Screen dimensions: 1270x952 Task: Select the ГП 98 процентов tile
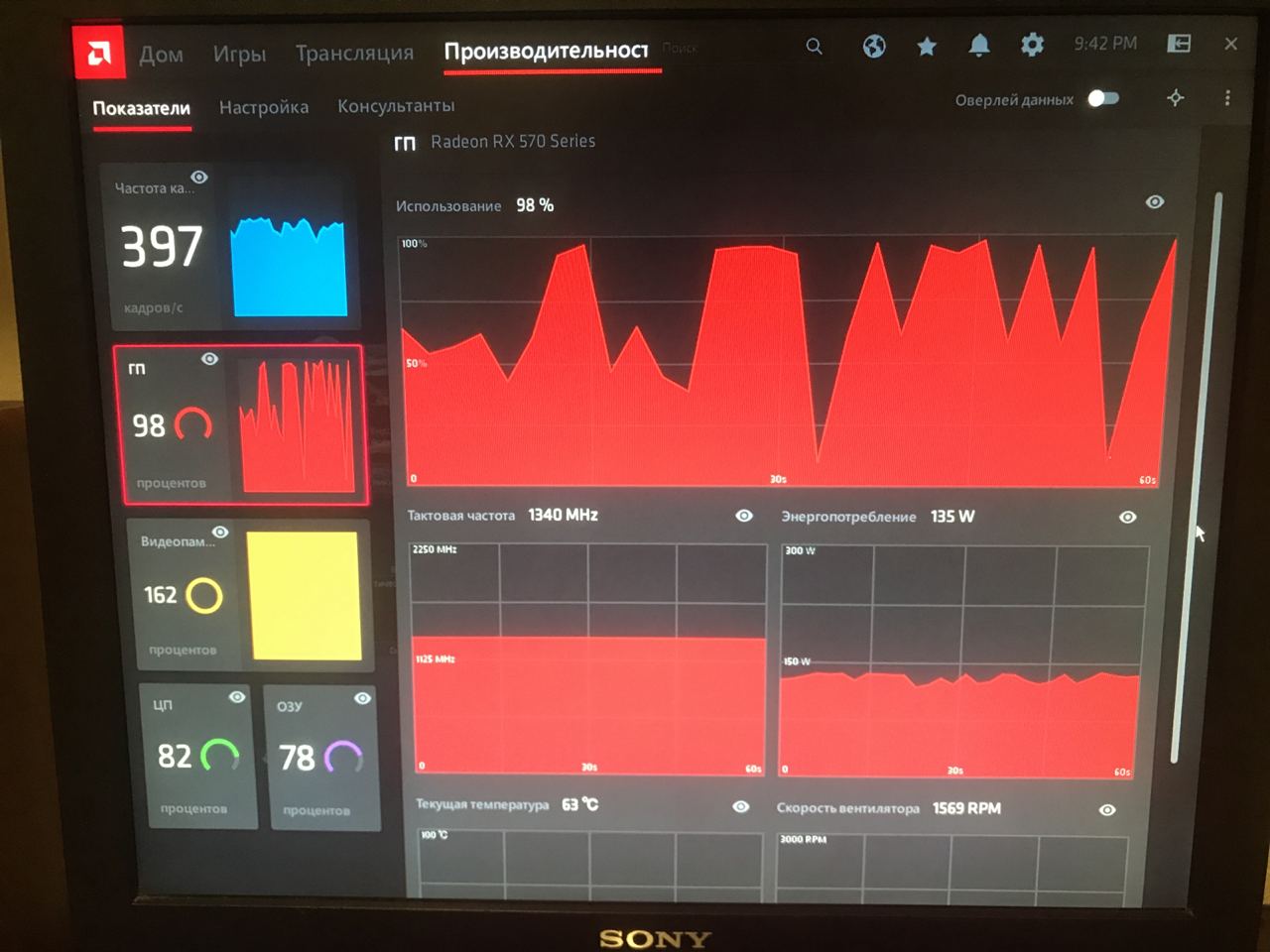(x=240, y=424)
